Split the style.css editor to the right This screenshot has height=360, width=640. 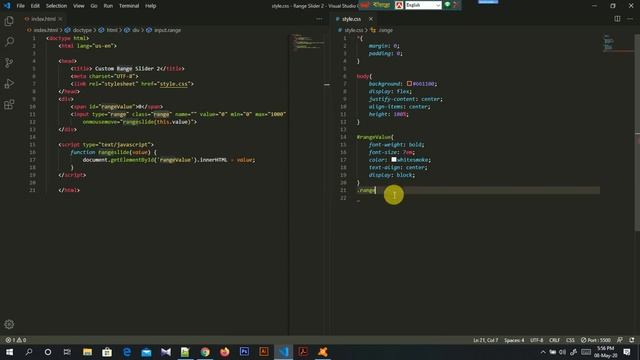coord(617,19)
